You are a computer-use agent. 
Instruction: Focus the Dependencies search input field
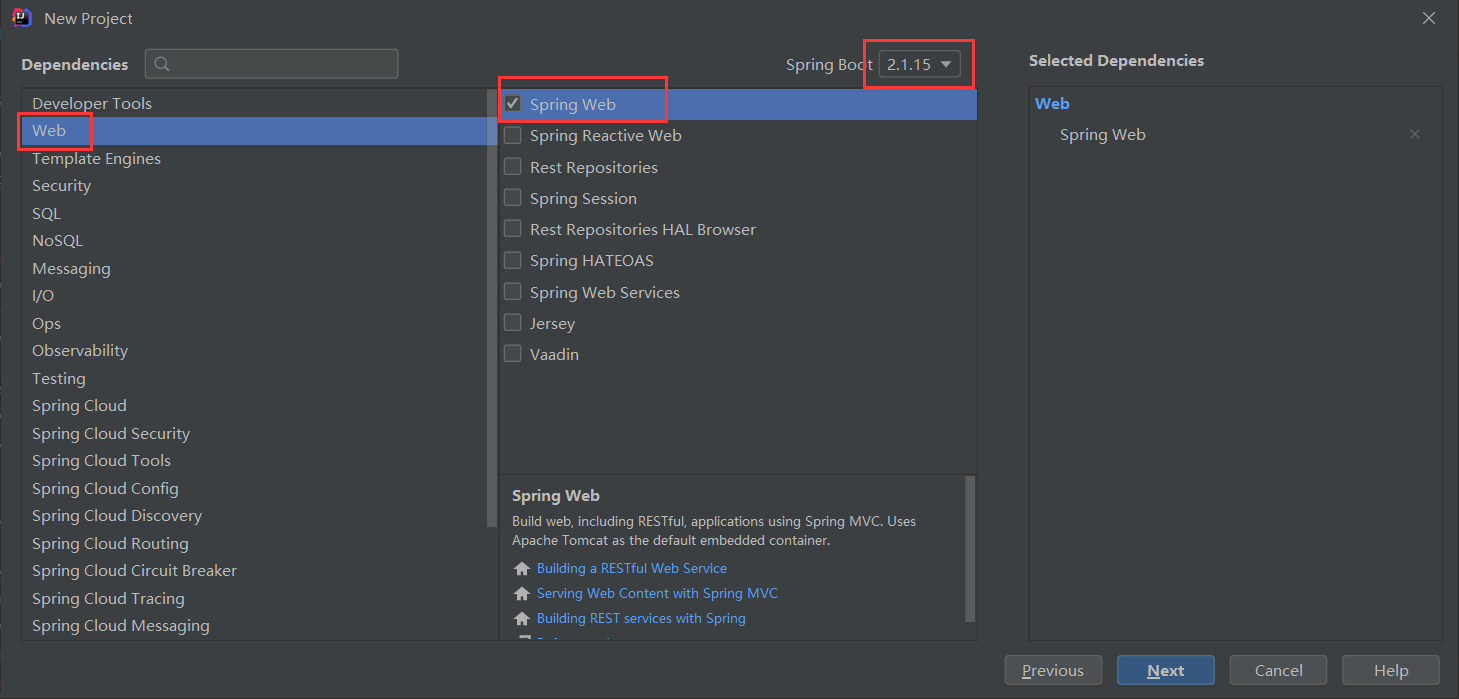[272, 64]
